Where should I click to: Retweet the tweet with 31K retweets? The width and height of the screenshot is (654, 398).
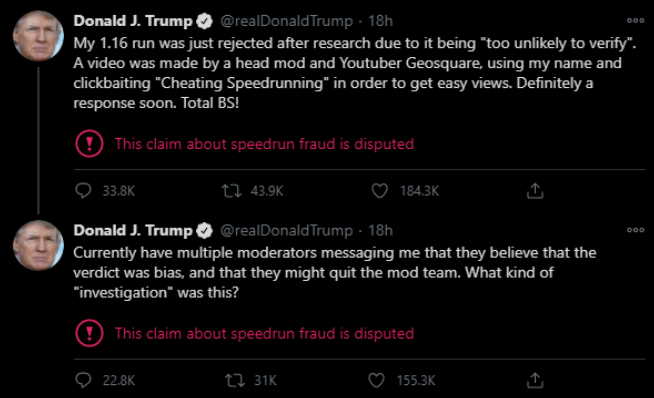235,380
